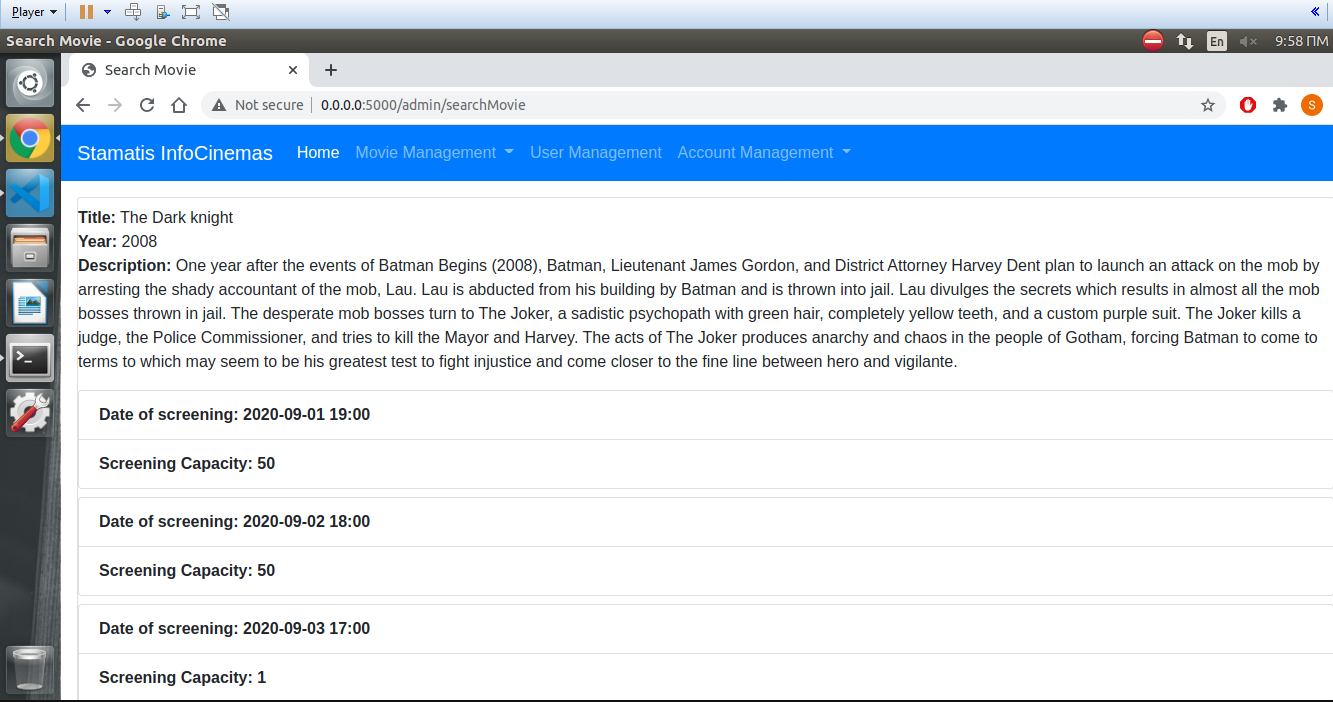Click the Chrome back arrow

[83, 105]
